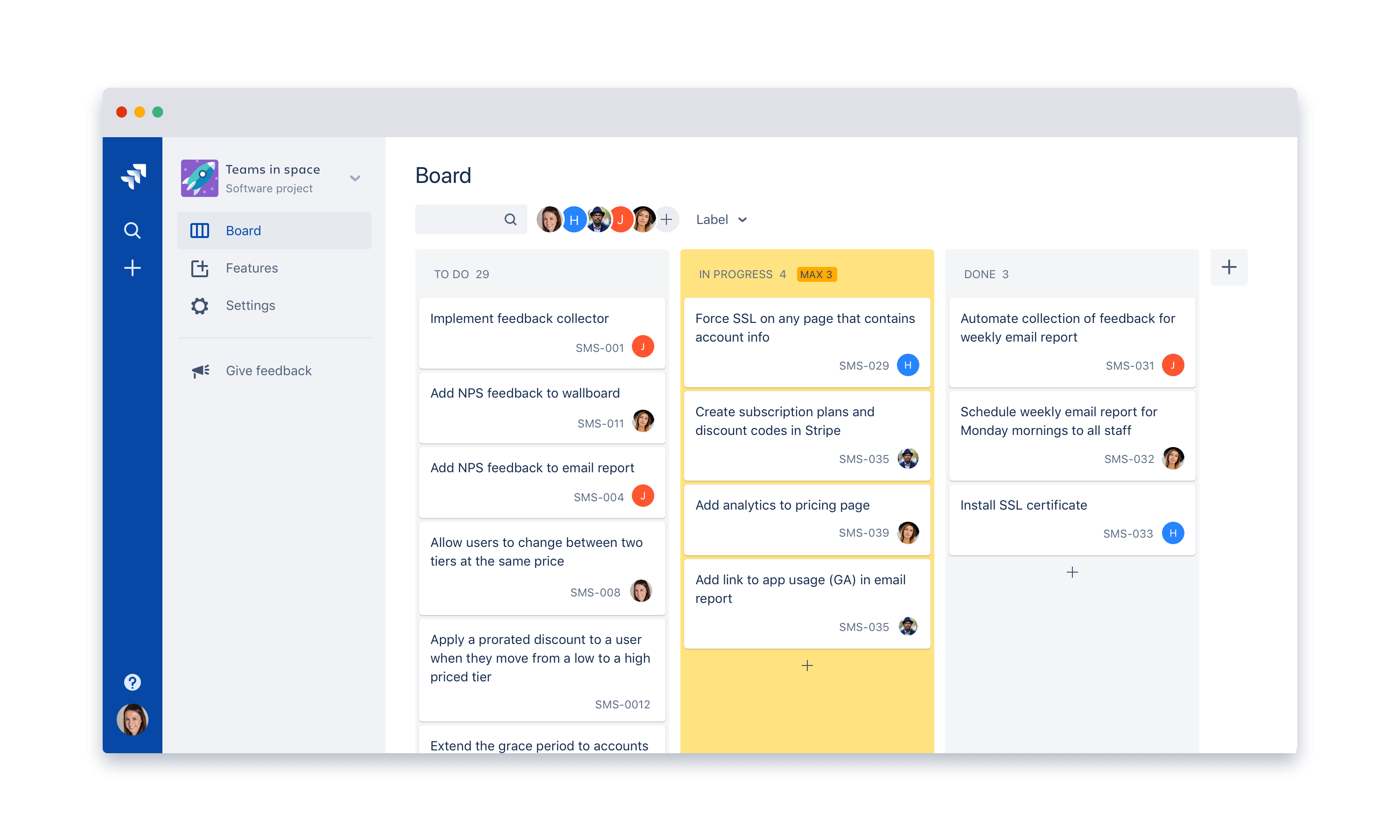Click the Teams in space project icon
1400x840 pixels.
click(x=198, y=179)
